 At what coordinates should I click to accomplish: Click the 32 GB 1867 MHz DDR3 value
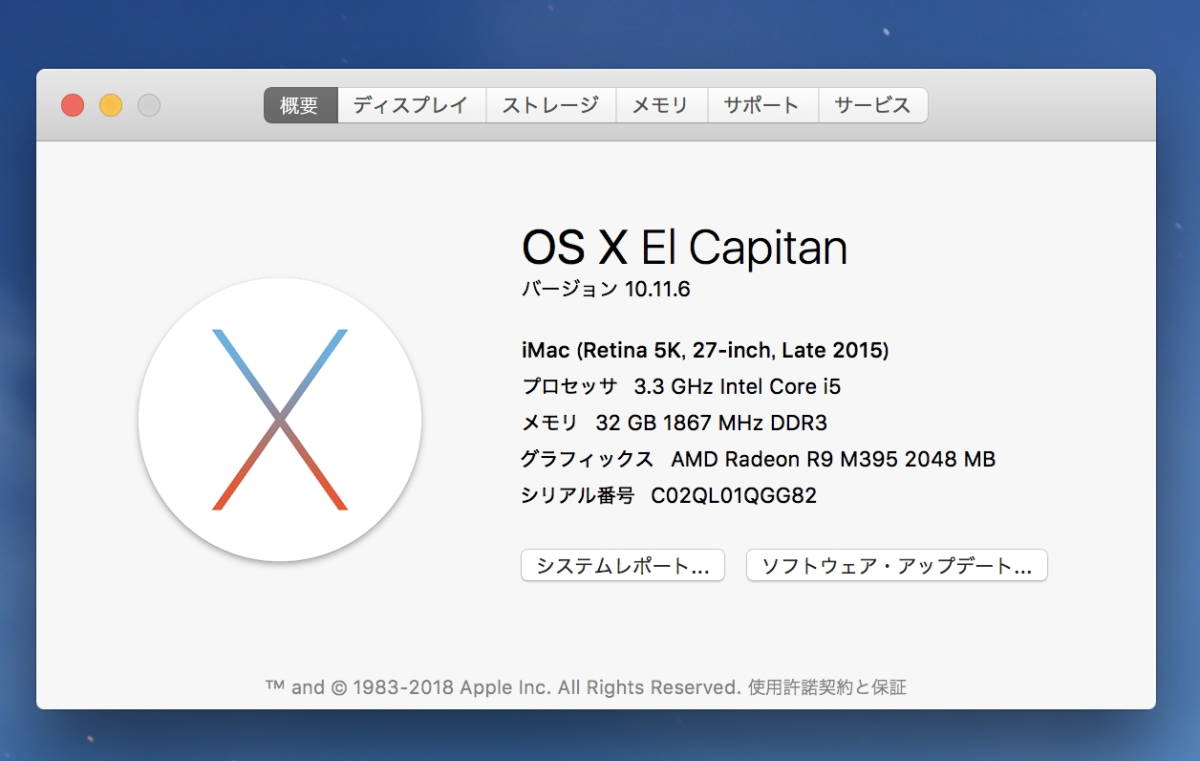pos(712,423)
